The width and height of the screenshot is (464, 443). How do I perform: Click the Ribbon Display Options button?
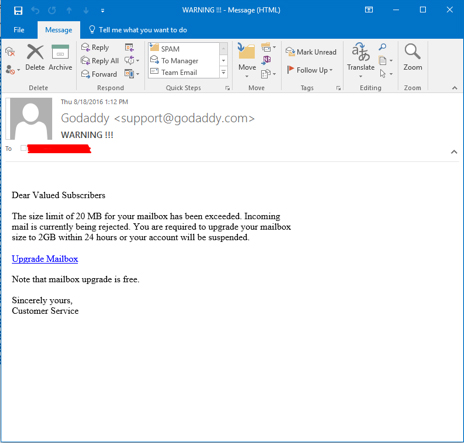[x=369, y=10]
